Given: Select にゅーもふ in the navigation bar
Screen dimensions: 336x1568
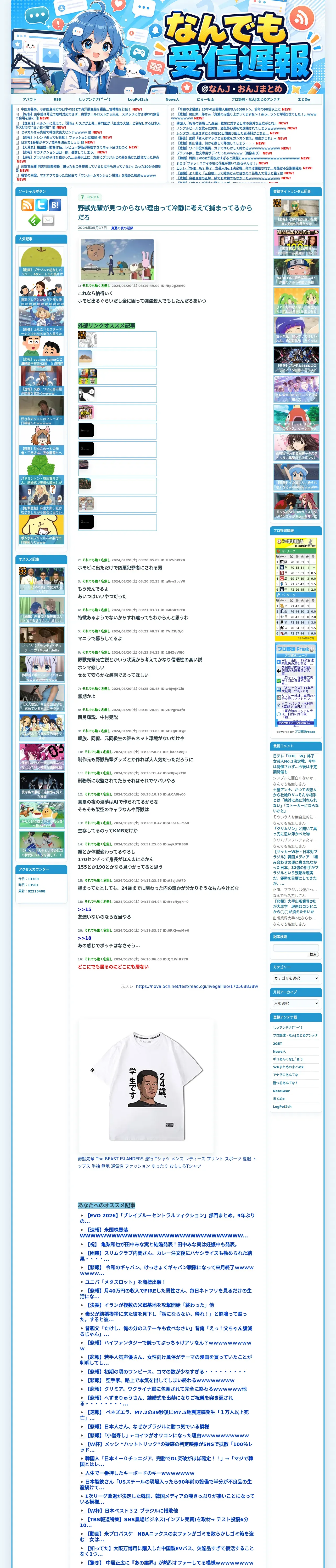Looking at the screenshot, I should (x=205, y=99).
